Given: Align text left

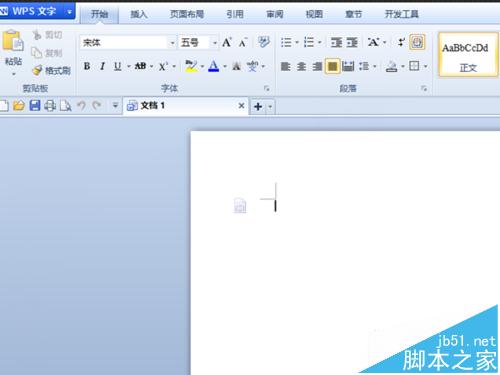Looking at the screenshot, I should point(285,66).
